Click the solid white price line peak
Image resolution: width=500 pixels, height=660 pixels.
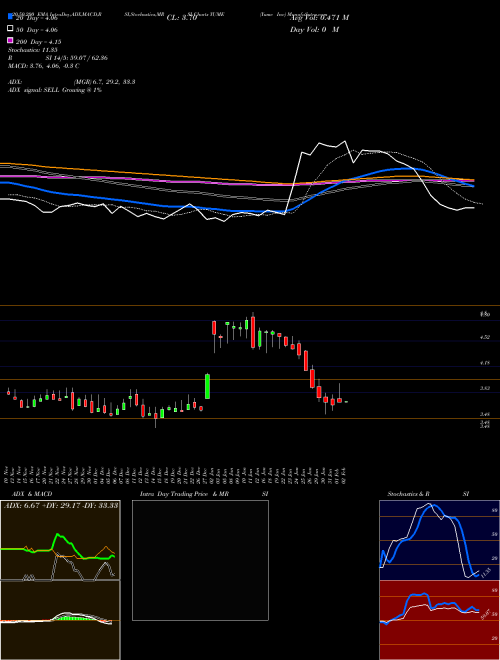pyautogui.click(x=345, y=141)
